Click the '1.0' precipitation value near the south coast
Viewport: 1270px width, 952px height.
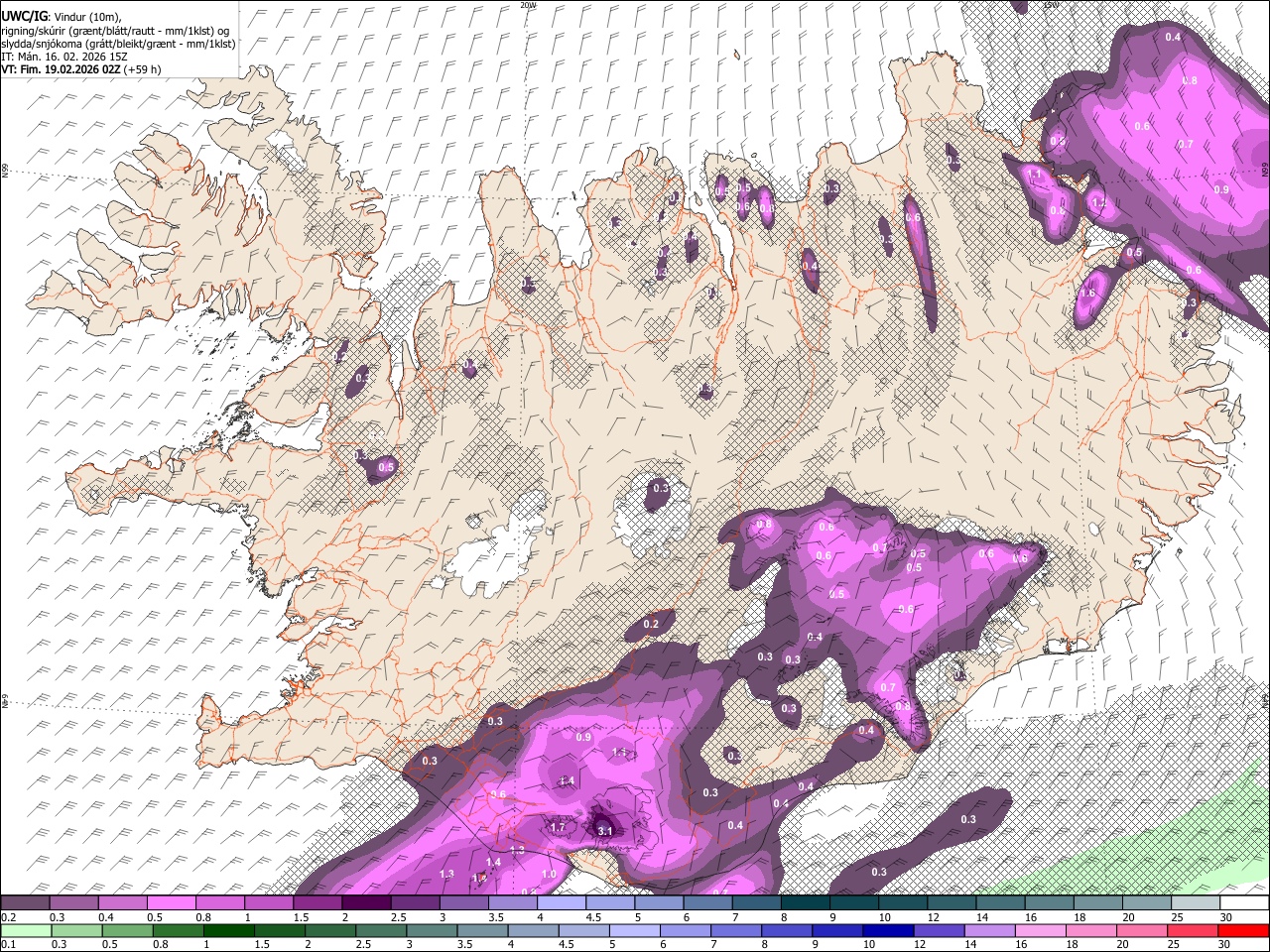(549, 874)
